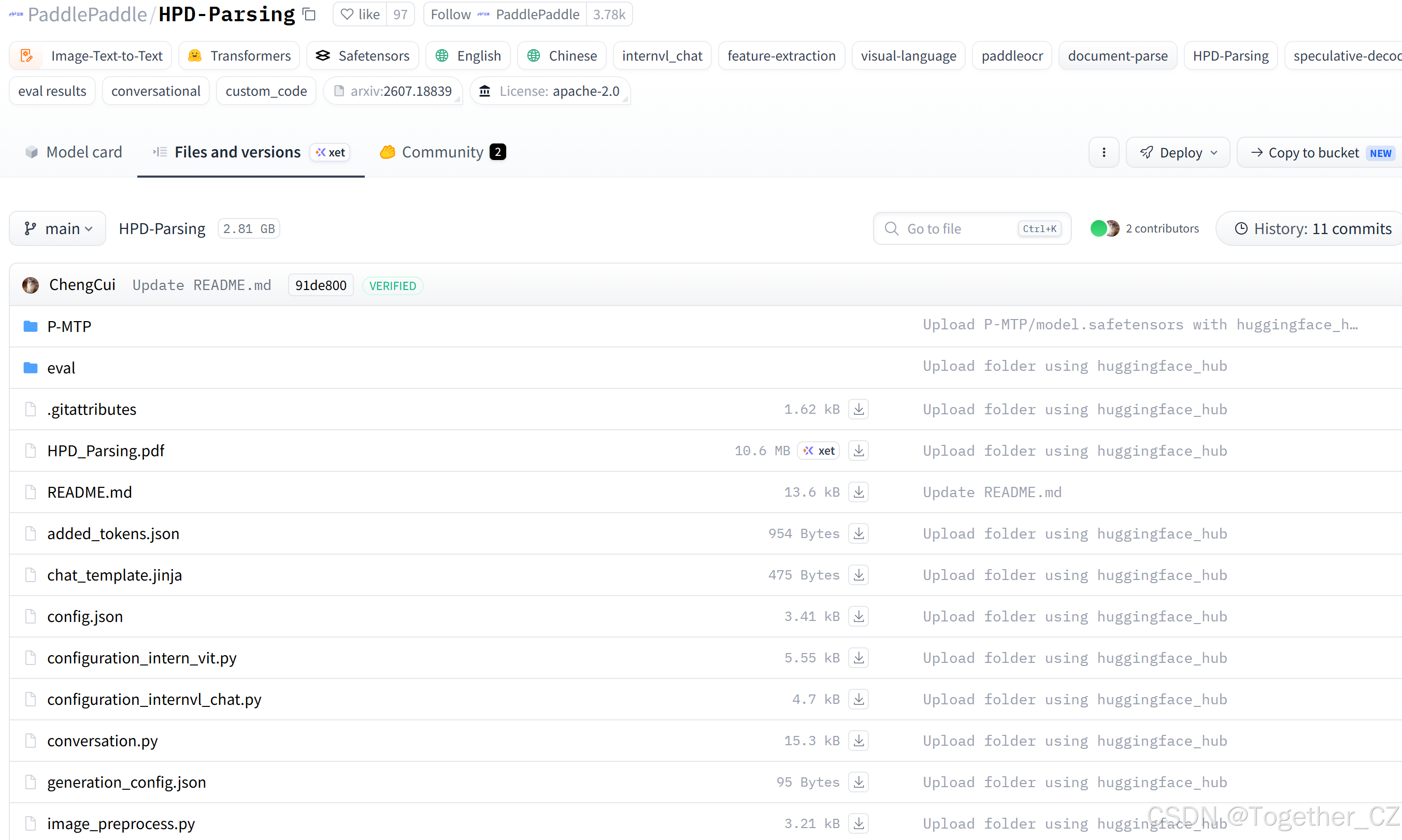
Task: Download image_preprocess.py
Action: coord(859,822)
